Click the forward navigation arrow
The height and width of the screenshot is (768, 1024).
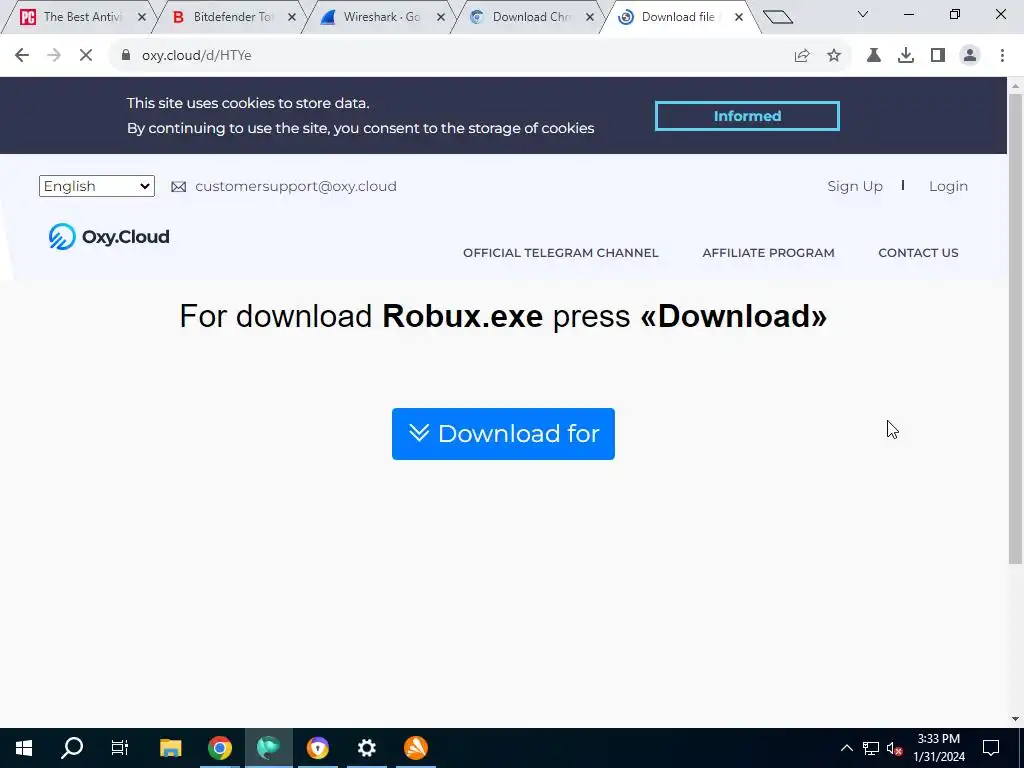pos(54,56)
